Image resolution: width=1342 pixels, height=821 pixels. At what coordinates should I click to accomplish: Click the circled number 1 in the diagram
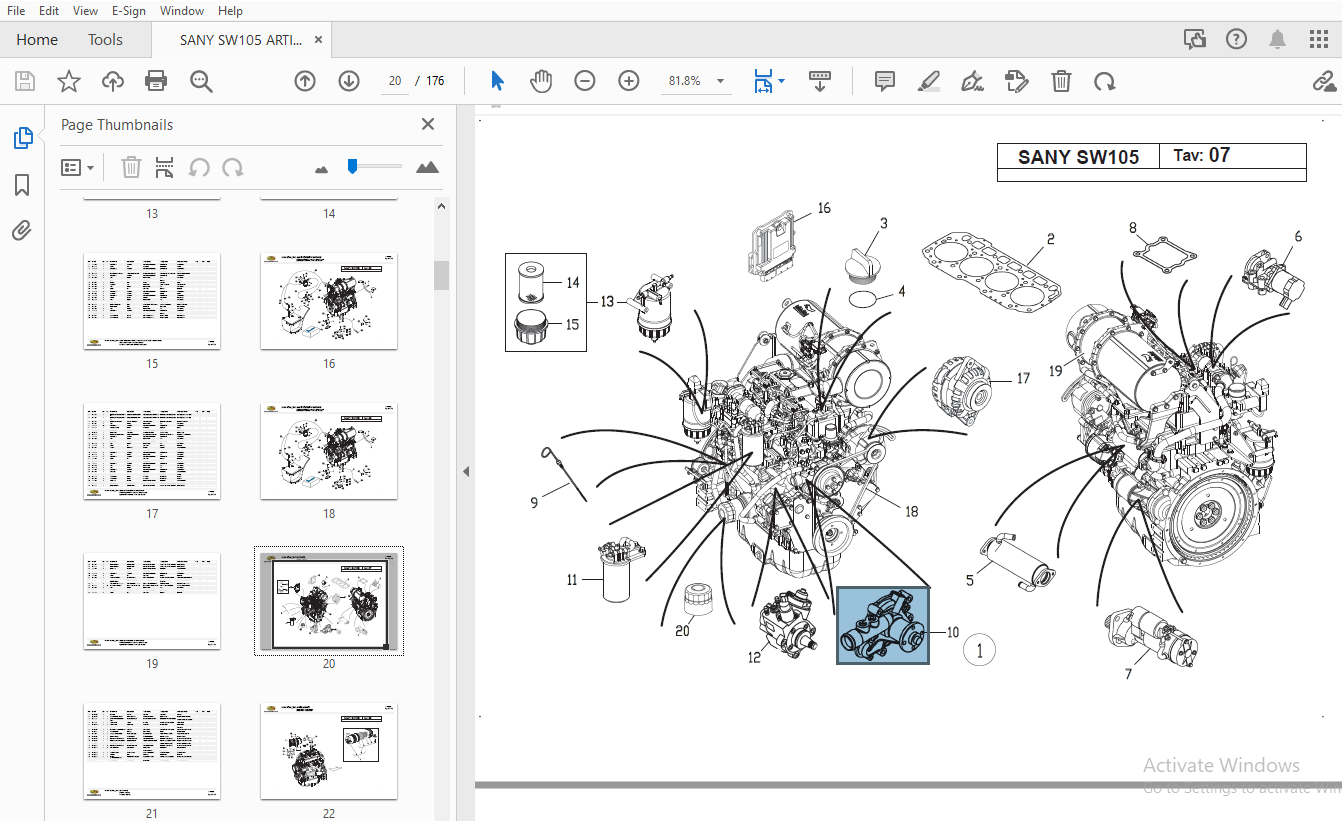(x=980, y=651)
